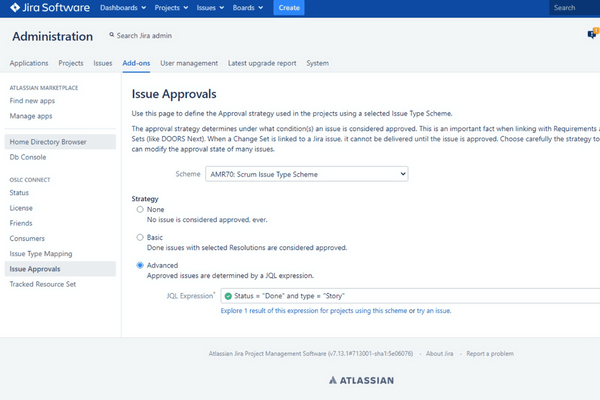Open Db Console in sidebar
Viewport: 600px width, 400px height.
coord(28,157)
